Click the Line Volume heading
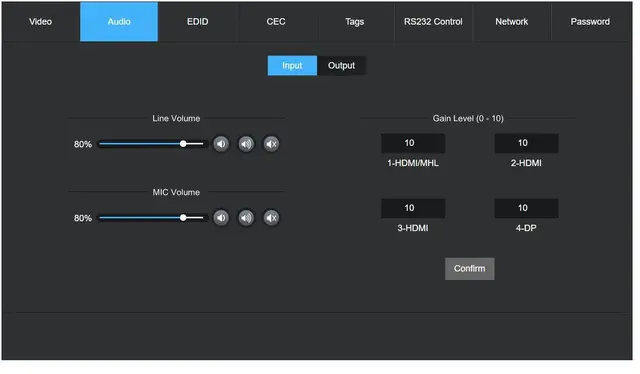 tap(176, 118)
